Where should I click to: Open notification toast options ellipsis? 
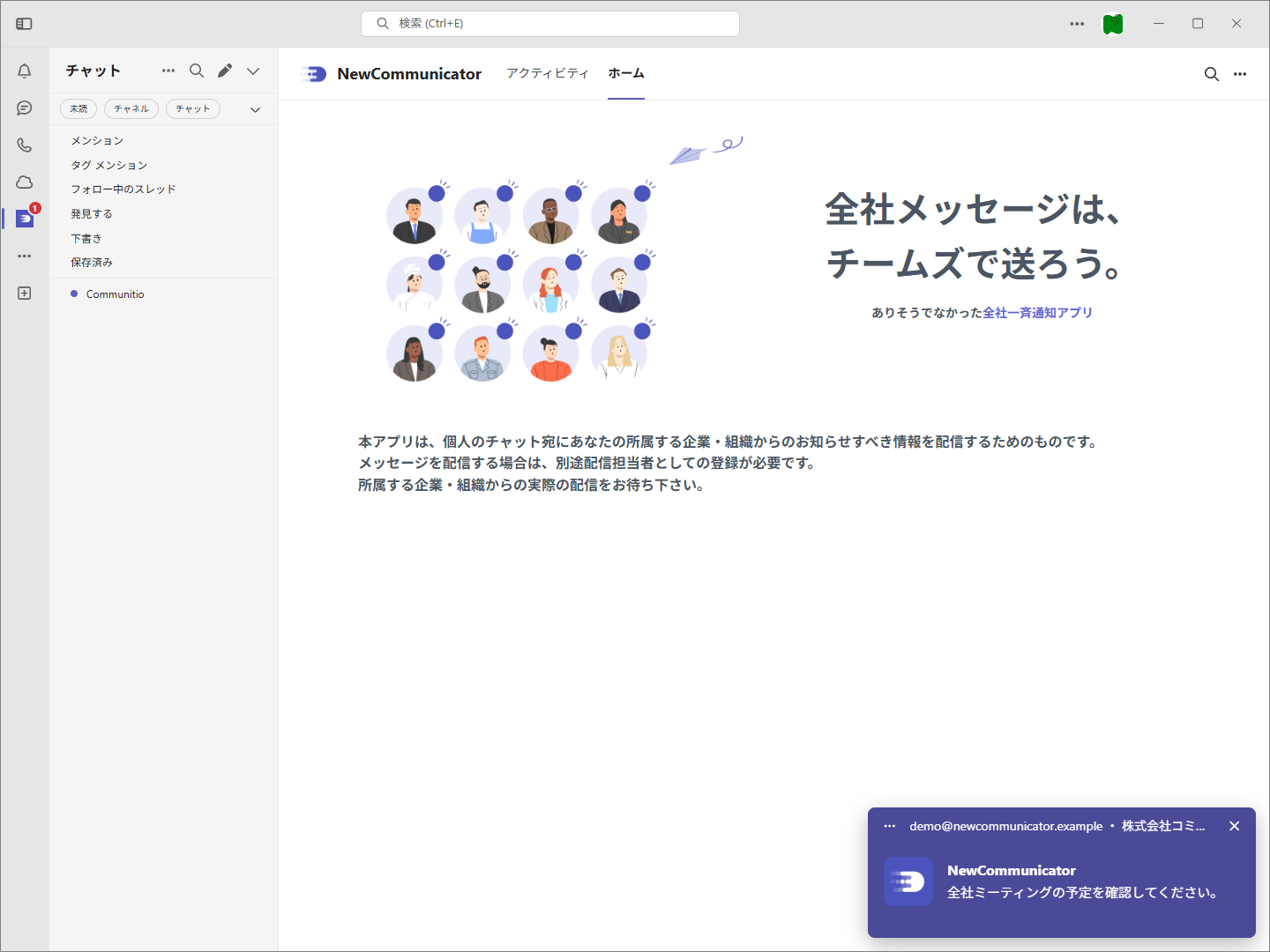(x=890, y=826)
